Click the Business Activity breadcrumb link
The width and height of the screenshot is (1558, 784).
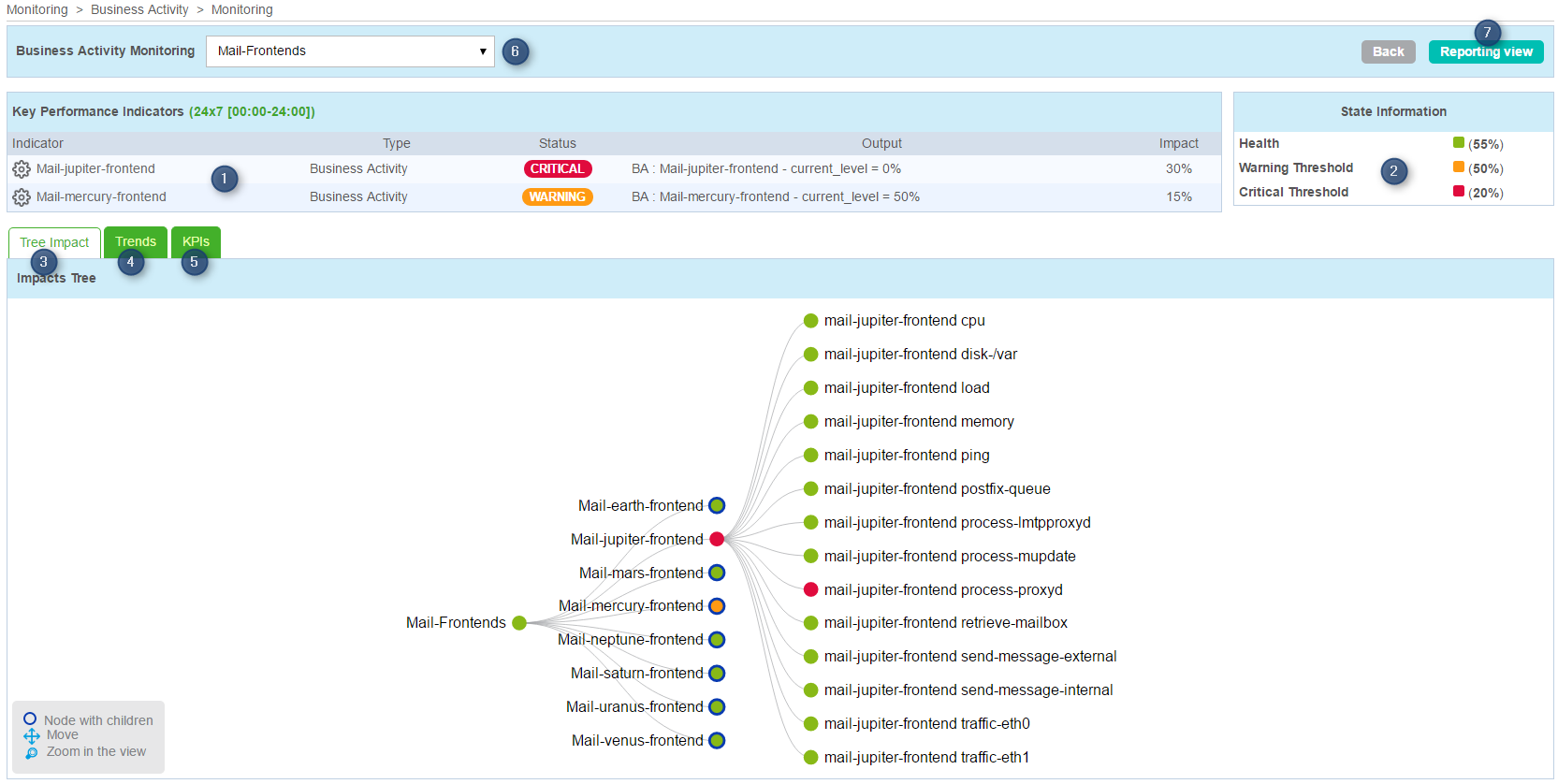pyautogui.click(x=139, y=9)
